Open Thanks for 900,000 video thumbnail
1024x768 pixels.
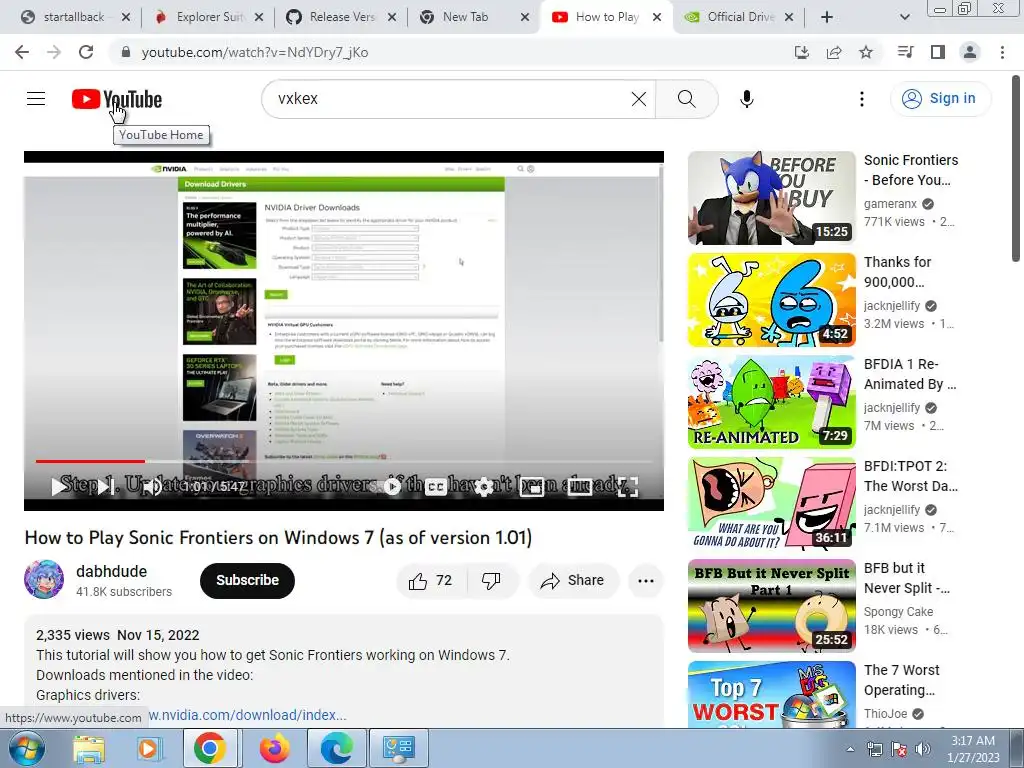point(771,300)
